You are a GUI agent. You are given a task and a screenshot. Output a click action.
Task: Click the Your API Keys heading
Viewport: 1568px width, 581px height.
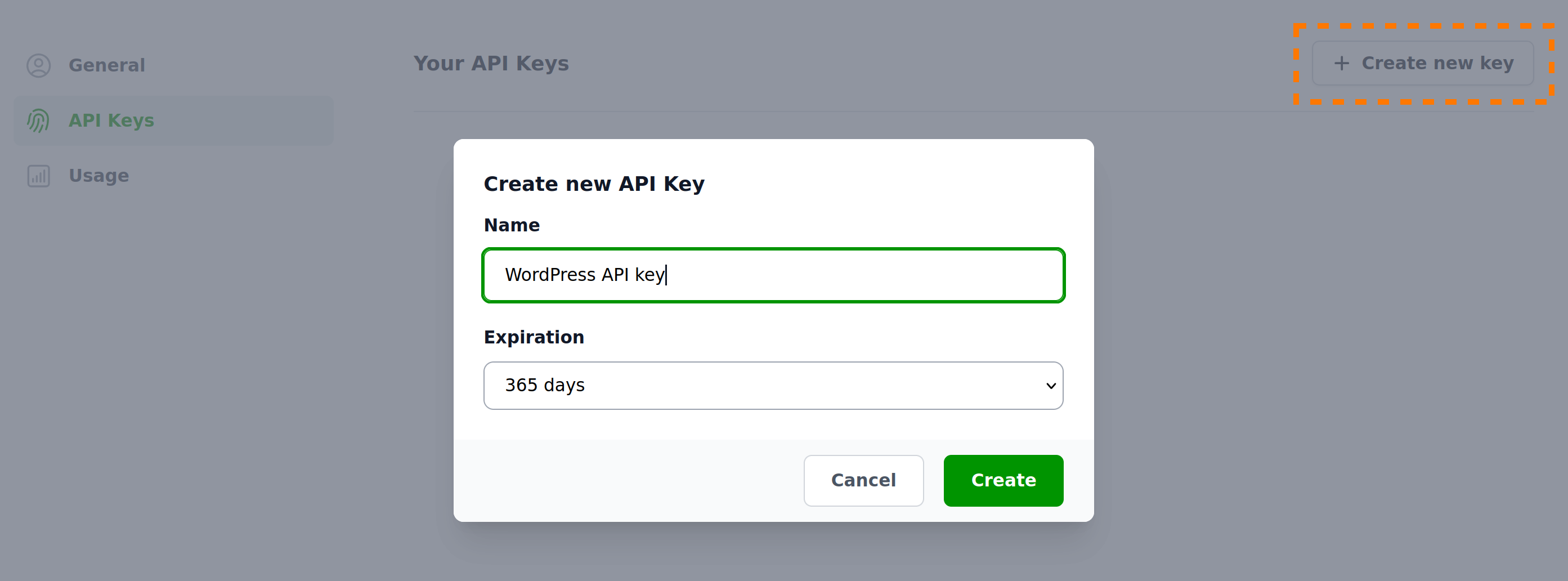click(491, 64)
